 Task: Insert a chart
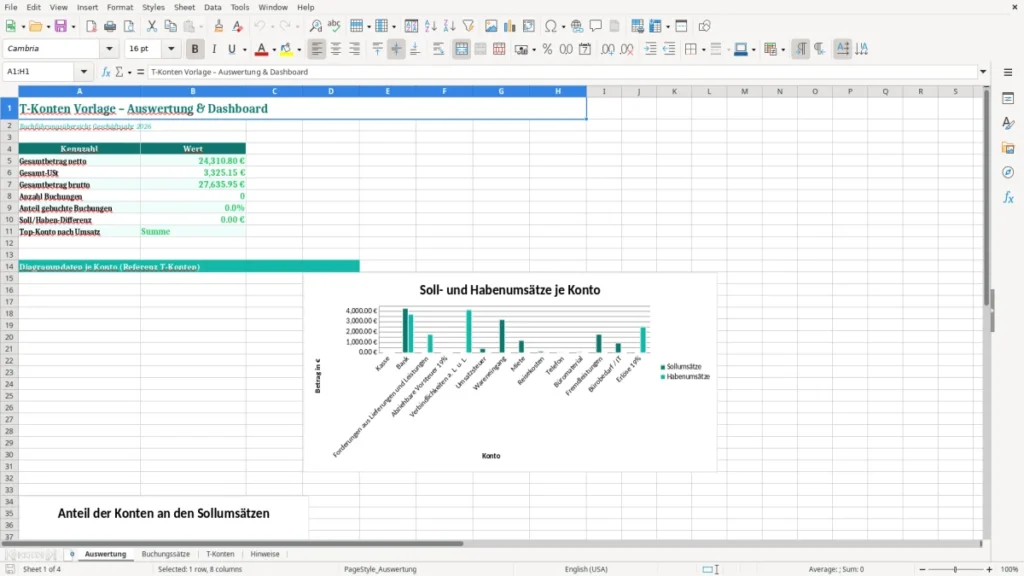click(x=509, y=26)
